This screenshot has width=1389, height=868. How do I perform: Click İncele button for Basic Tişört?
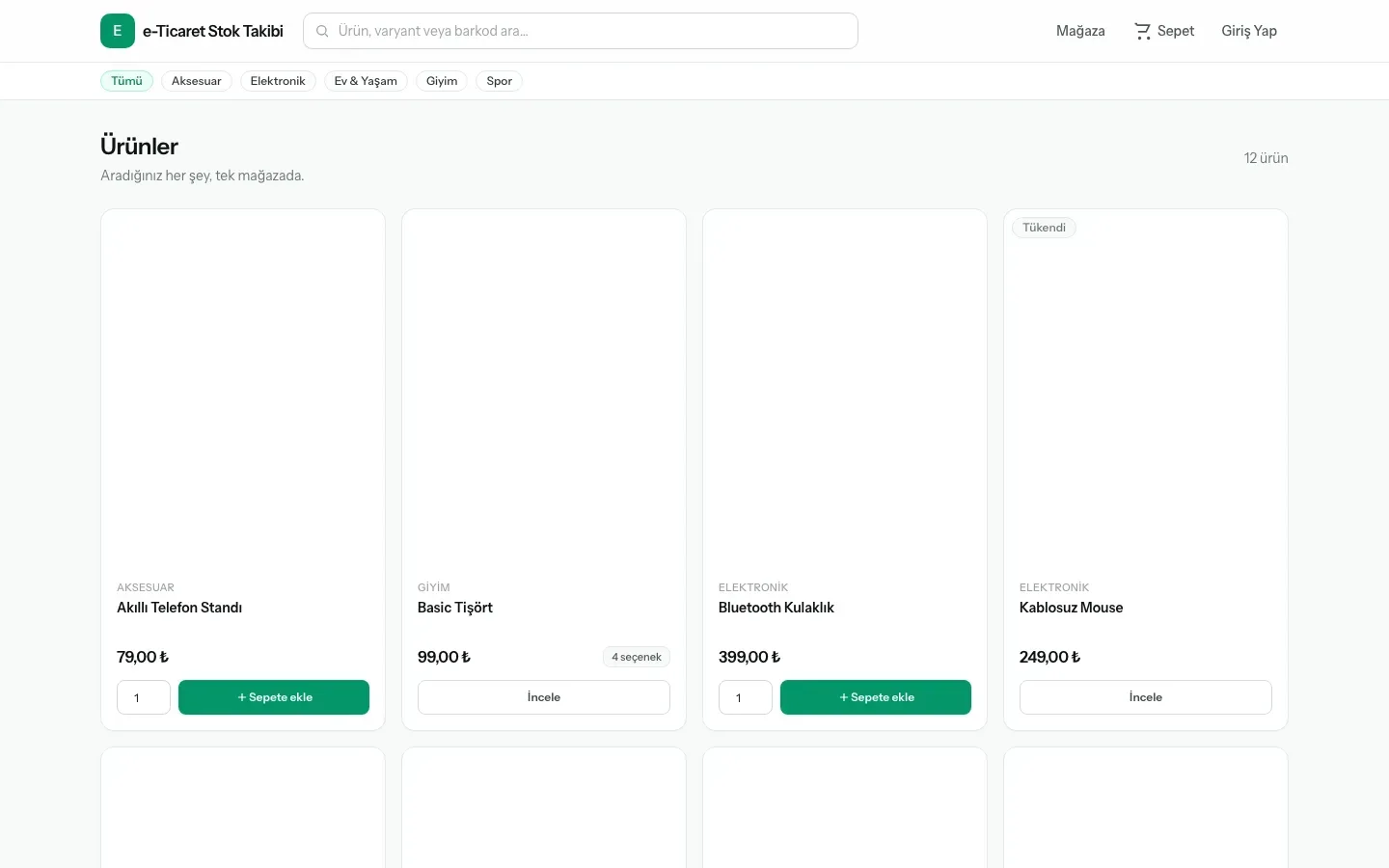tap(544, 697)
